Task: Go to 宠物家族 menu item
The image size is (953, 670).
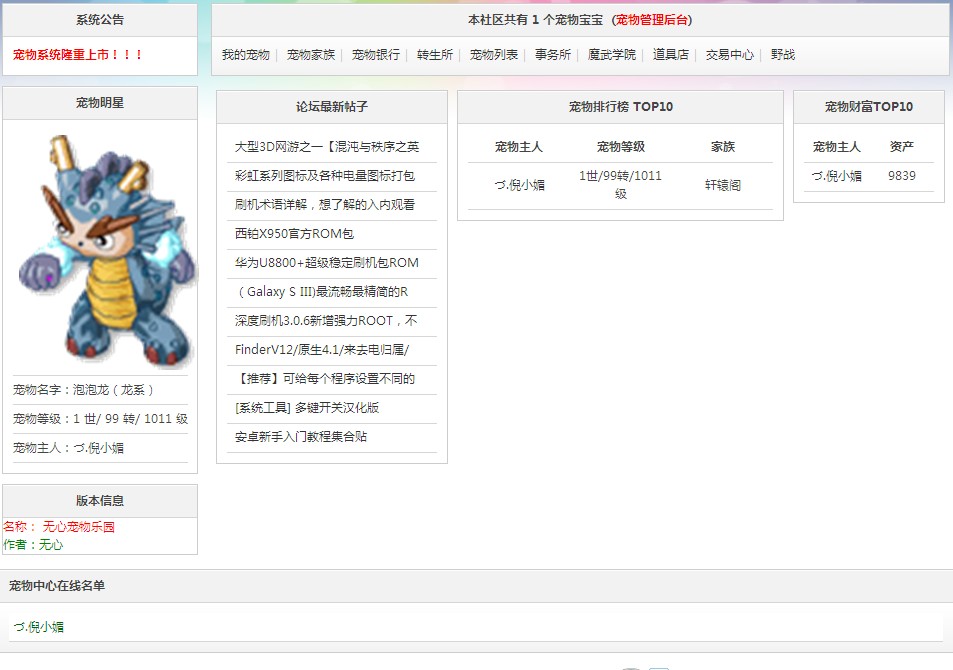Action: [311, 55]
